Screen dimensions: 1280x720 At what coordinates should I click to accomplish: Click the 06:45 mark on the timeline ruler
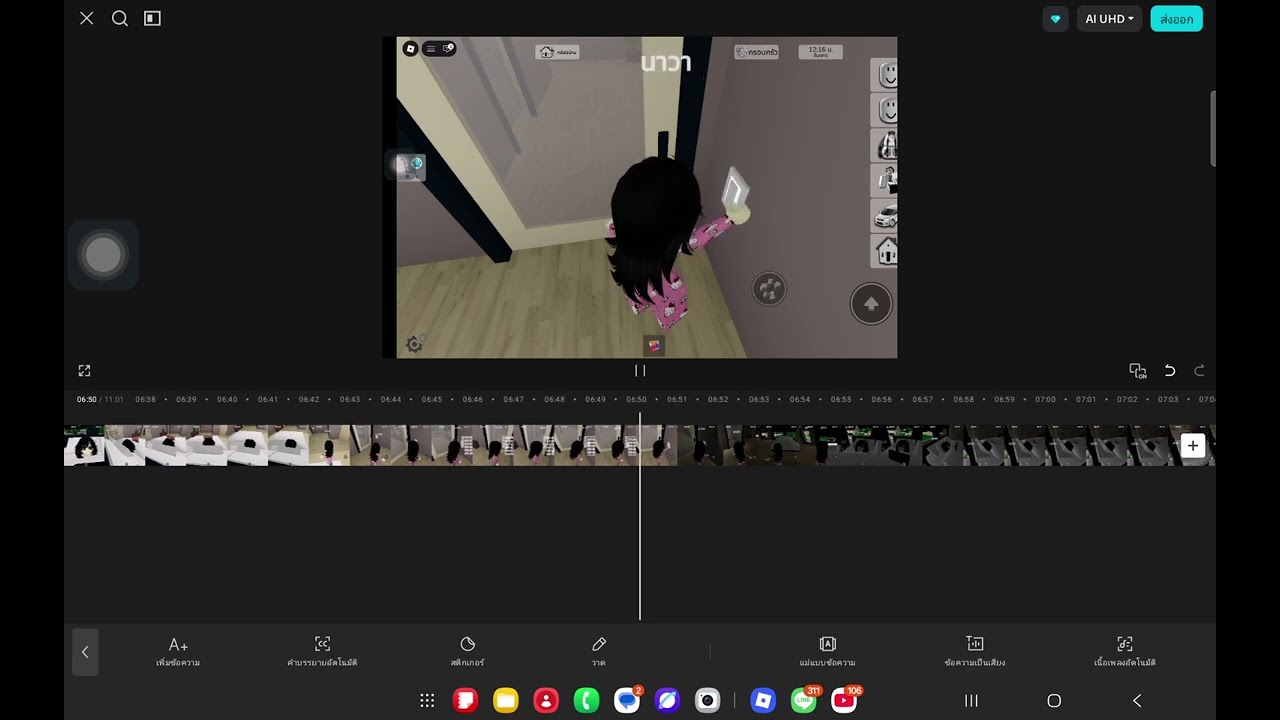(431, 400)
